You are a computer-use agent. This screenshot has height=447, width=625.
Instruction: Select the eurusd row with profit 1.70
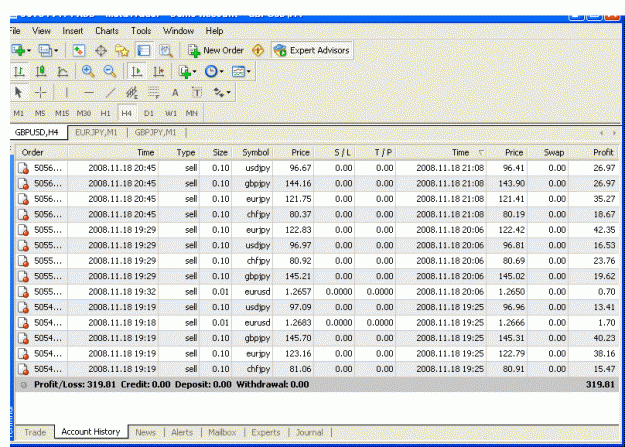[x=318, y=323]
